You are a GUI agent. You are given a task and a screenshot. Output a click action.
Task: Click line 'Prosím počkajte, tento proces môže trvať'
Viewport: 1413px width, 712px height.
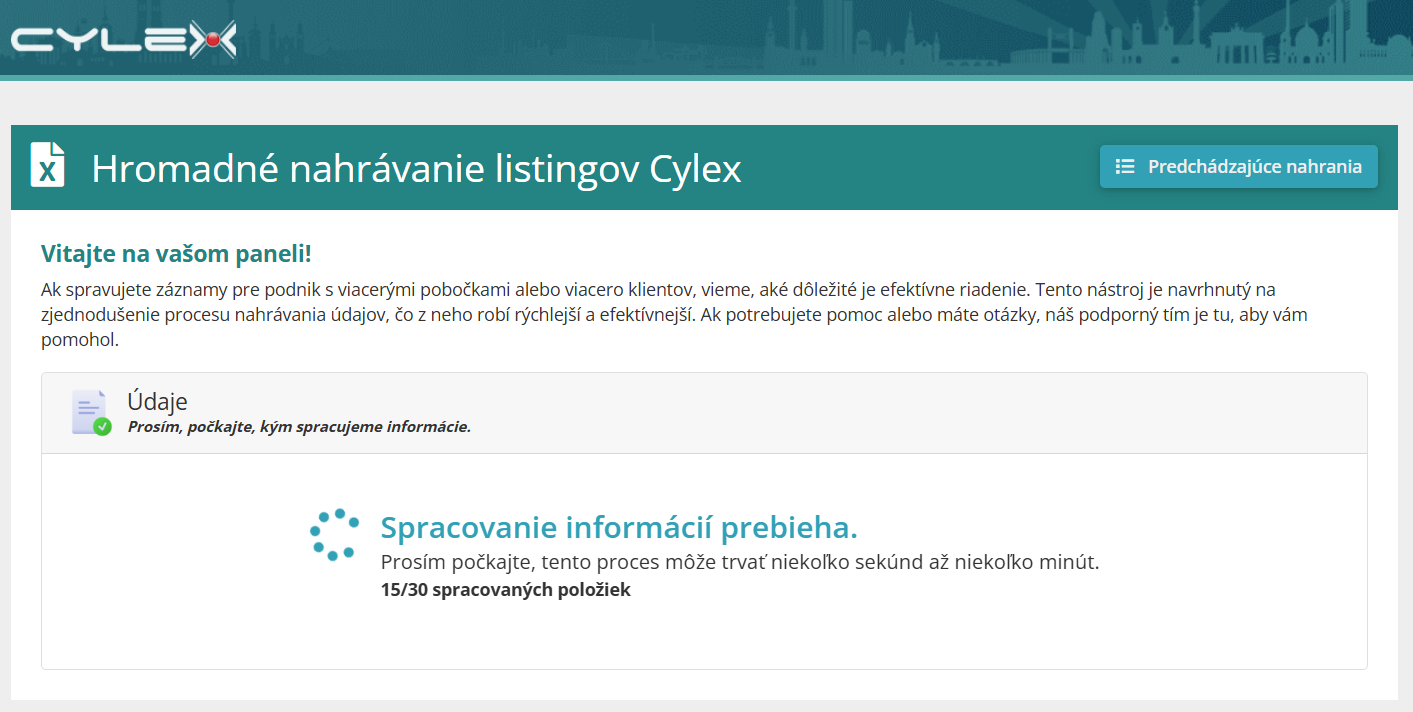[x=740, y=562]
